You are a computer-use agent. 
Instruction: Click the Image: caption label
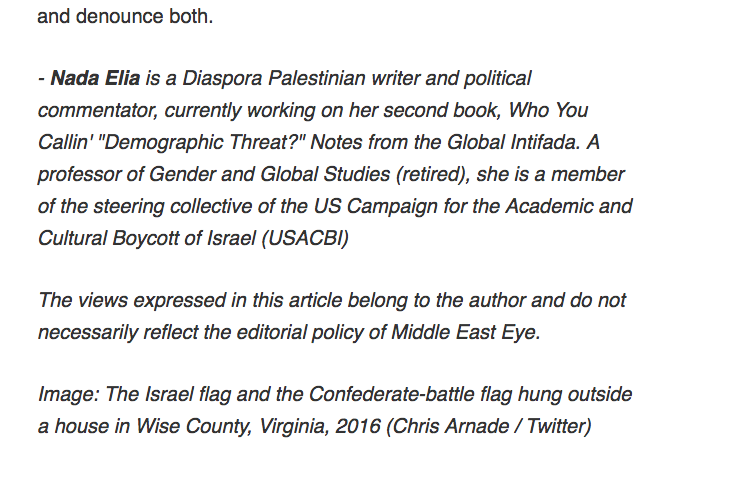tap(69, 395)
